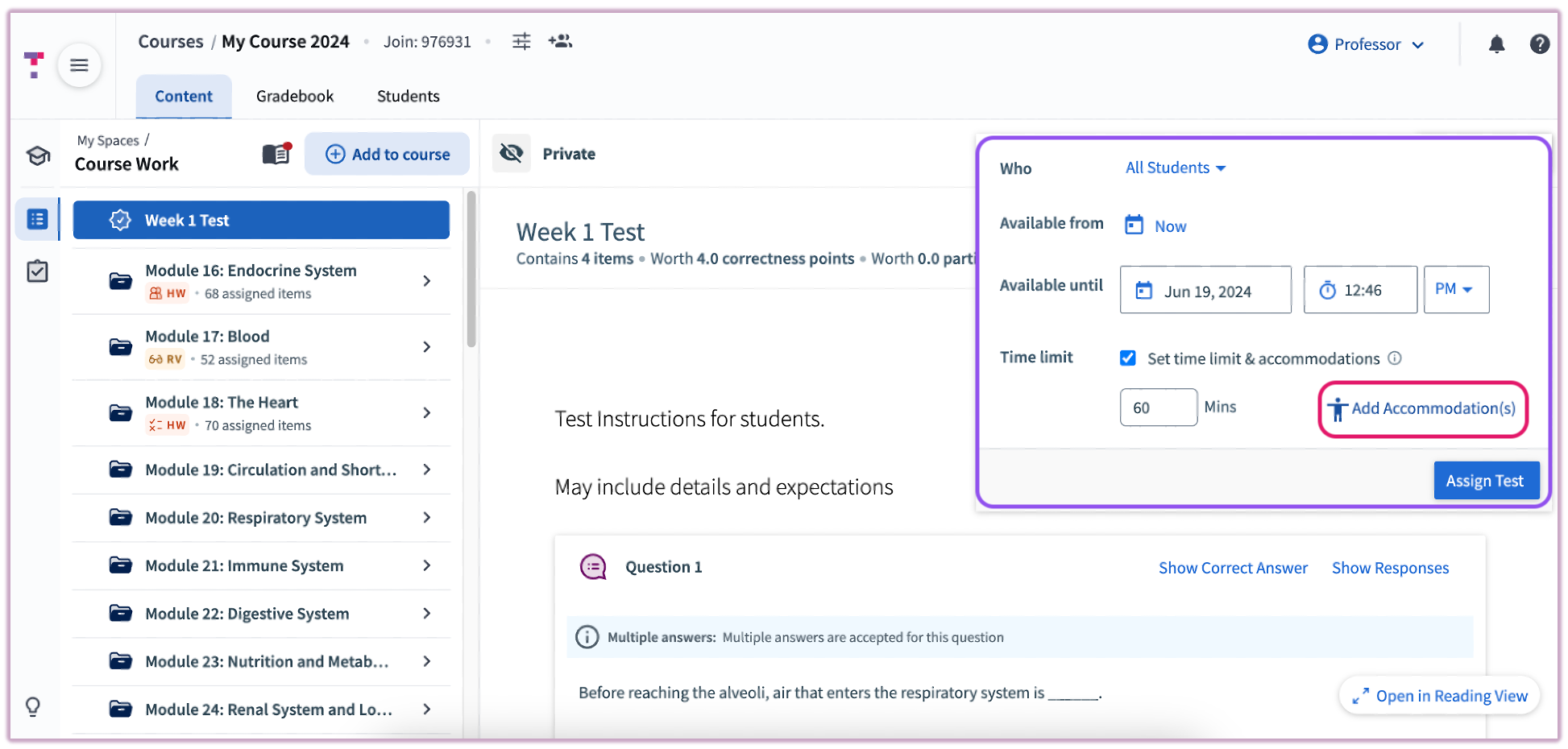The height and width of the screenshot is (749, 1568).
Task: Open Module 22: Digestive System
Action: (x=261, y=614)
